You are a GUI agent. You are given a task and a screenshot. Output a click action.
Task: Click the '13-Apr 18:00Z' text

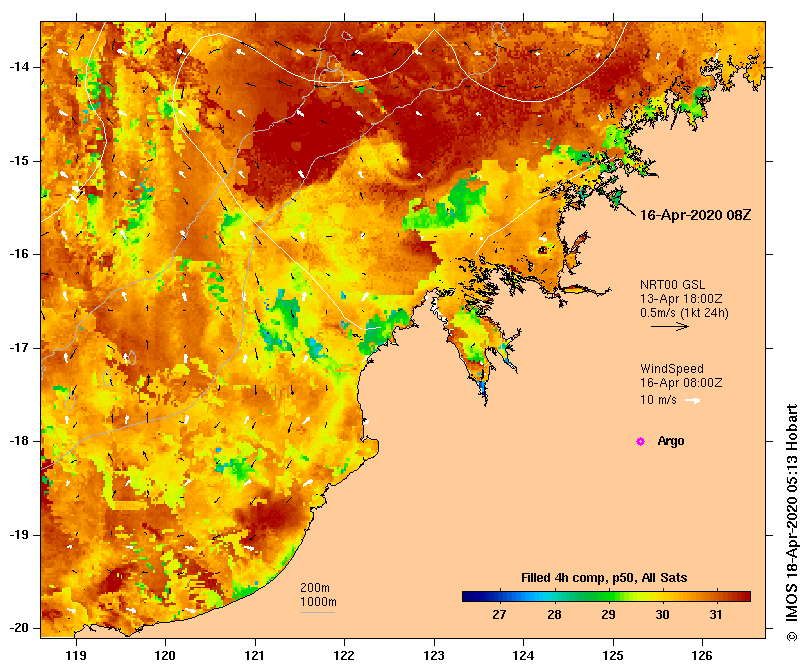pyautogui.click(x=681, y=299)
